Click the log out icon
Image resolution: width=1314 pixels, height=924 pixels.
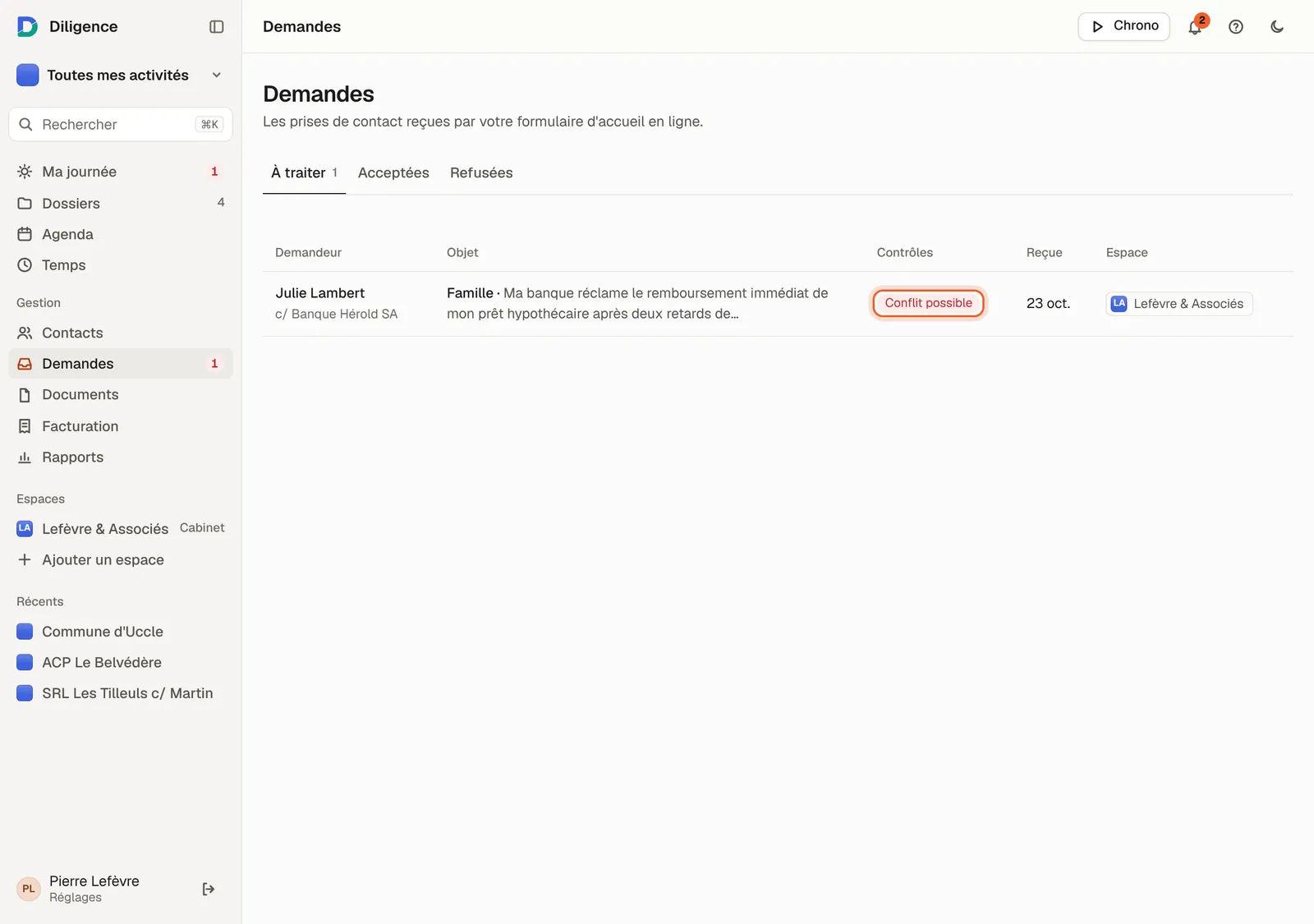tap(209, 889)
